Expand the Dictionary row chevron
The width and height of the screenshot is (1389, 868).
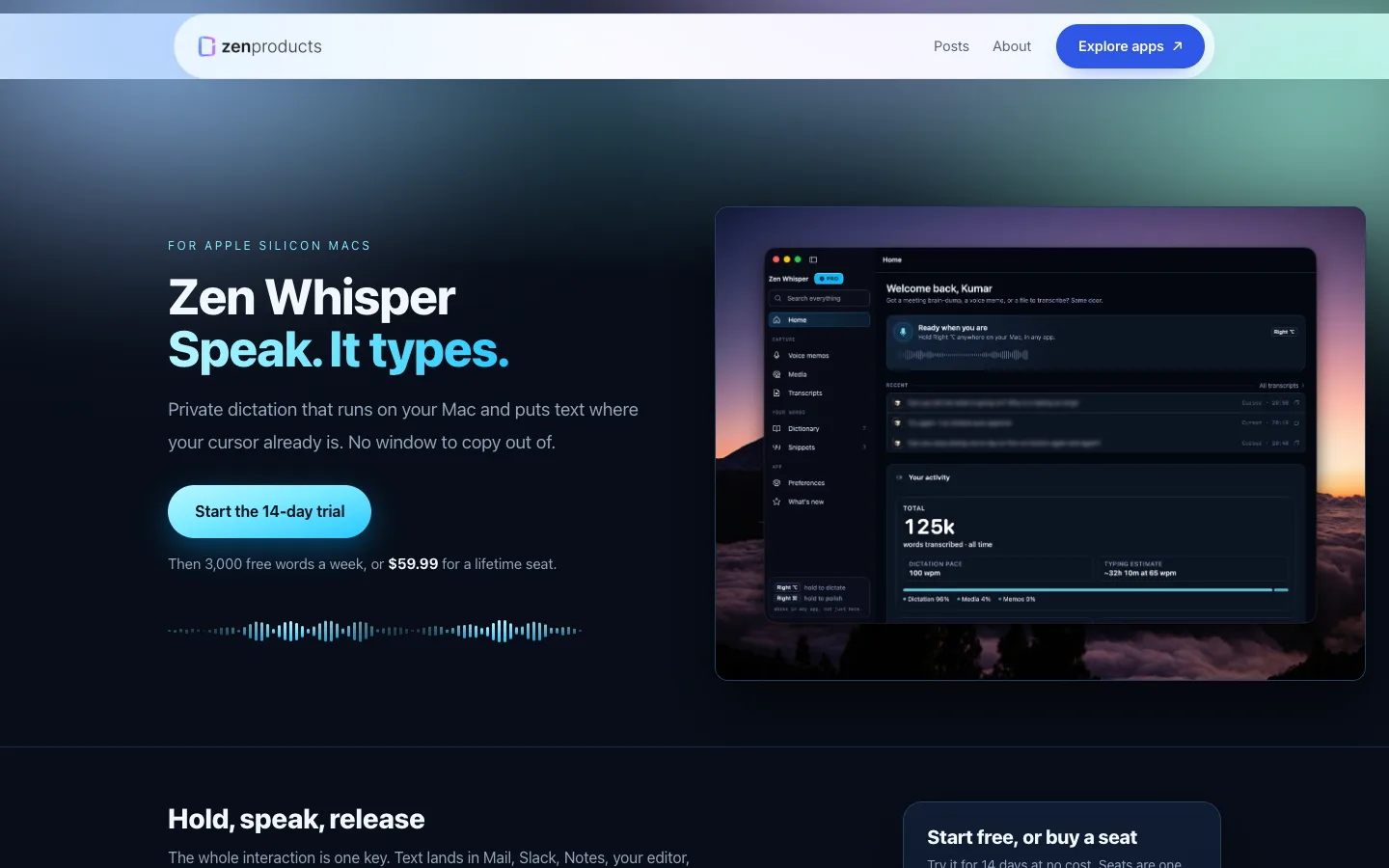click(864, 428)
